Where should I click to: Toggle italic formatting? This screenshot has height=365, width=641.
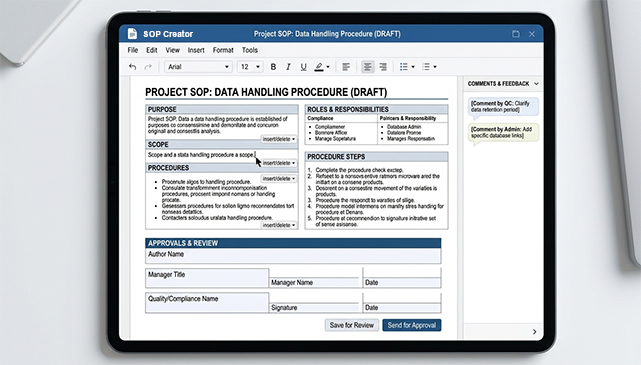click(288, 67)
